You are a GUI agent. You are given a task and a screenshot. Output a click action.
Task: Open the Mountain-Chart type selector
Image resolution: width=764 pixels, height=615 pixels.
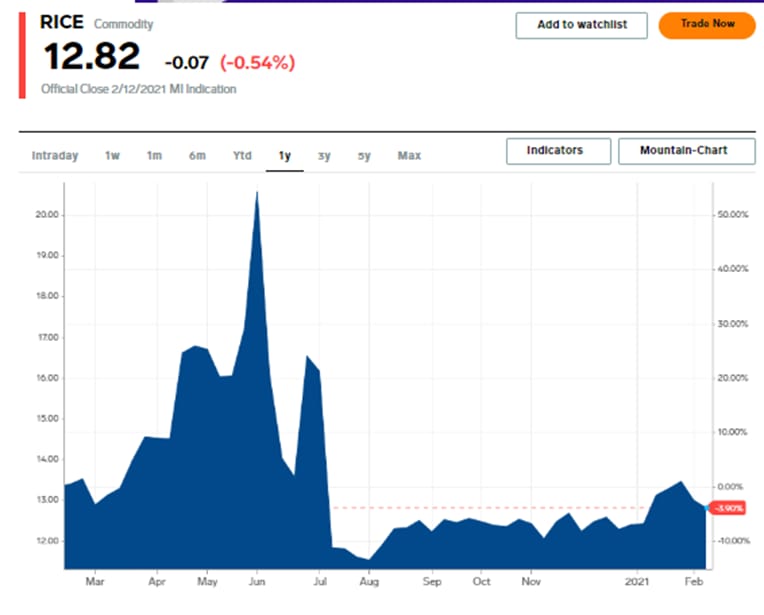click(x=685, y=151)
